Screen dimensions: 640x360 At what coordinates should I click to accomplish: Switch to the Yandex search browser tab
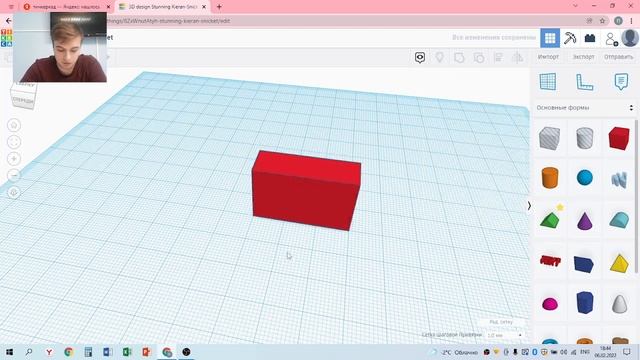tap(67, 7)
